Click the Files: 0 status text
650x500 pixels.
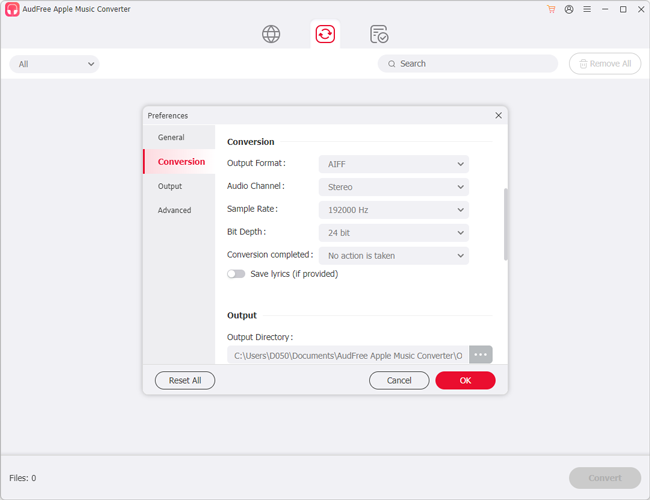23,478
